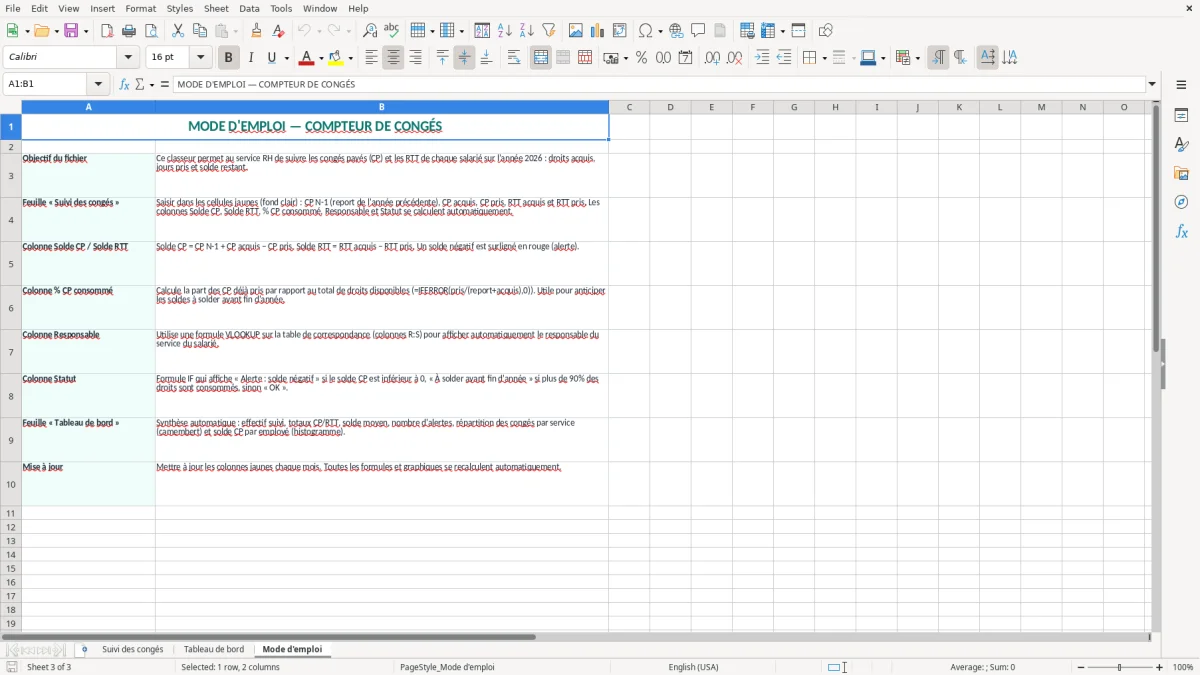Open the Data menu

point(249,8)
